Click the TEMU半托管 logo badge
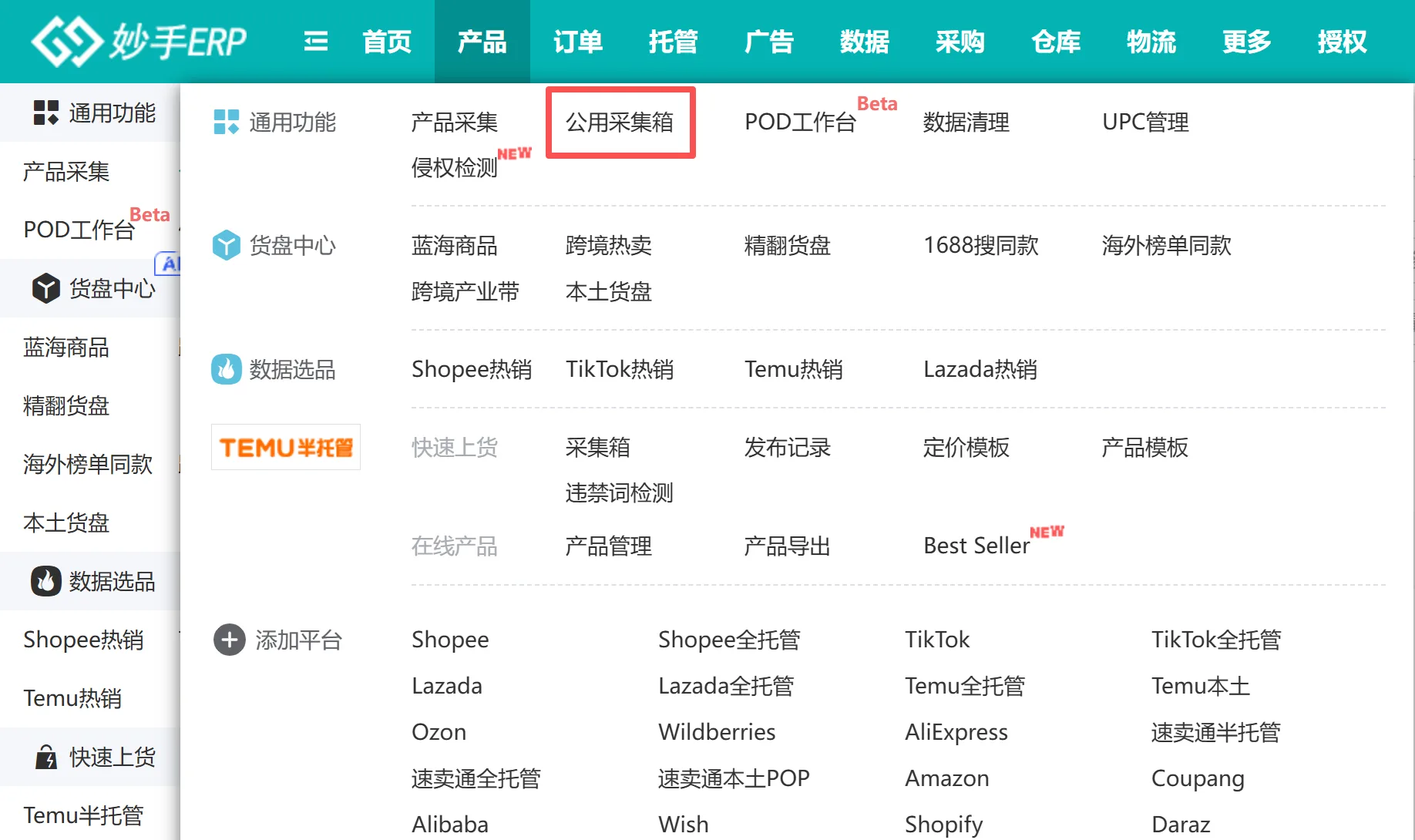Image resolution: width=1415 pixels, height=840 pixels. (x=286, y=447)
